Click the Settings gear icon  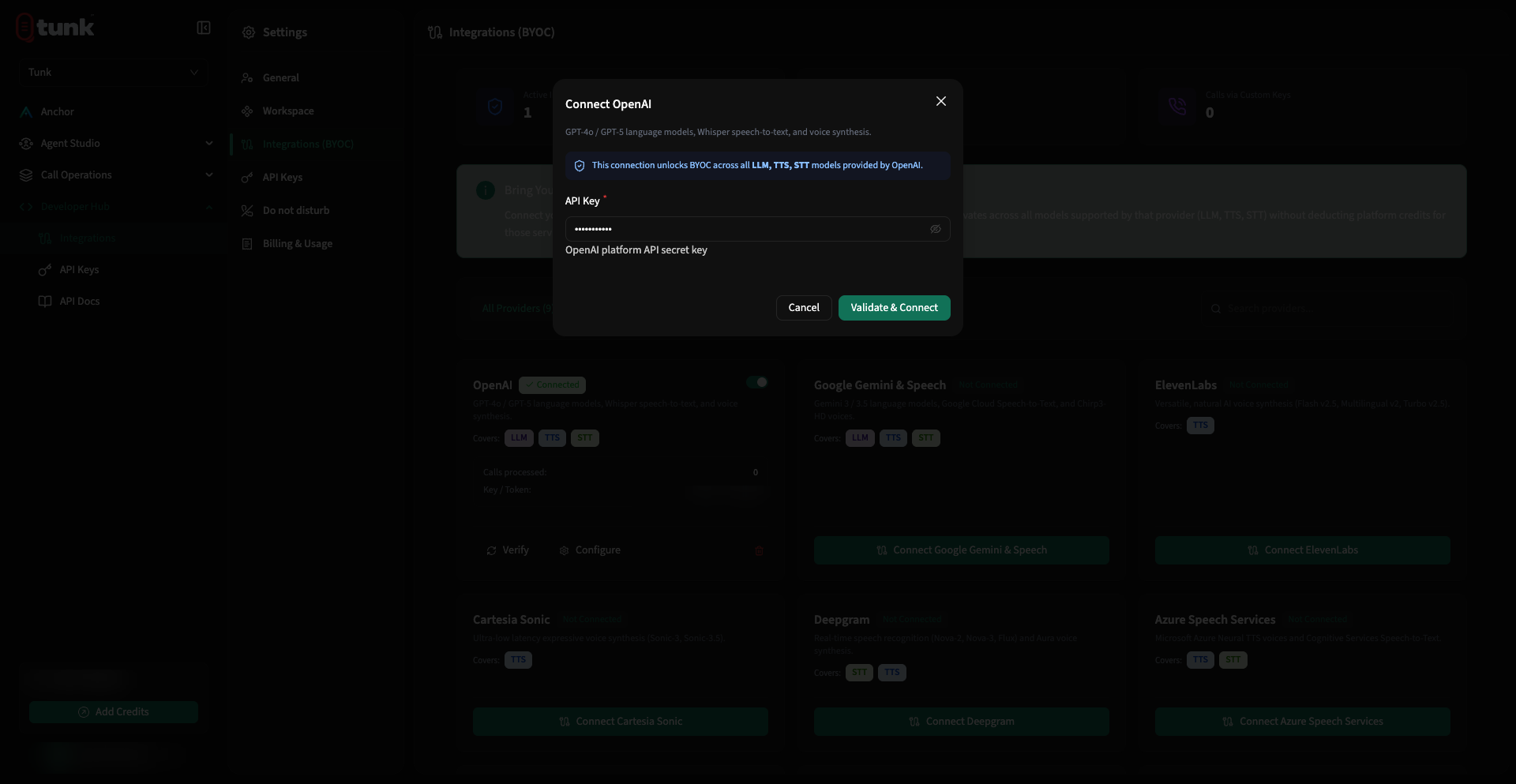click(248, 32)
